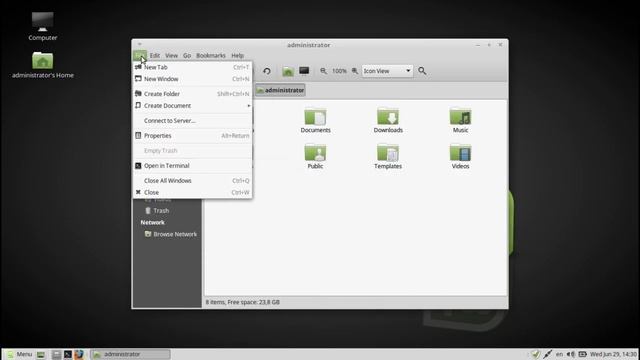Click the clock showing Wed Jun 29
Viewport: 640px width, 360px height.
click(613, 354)
